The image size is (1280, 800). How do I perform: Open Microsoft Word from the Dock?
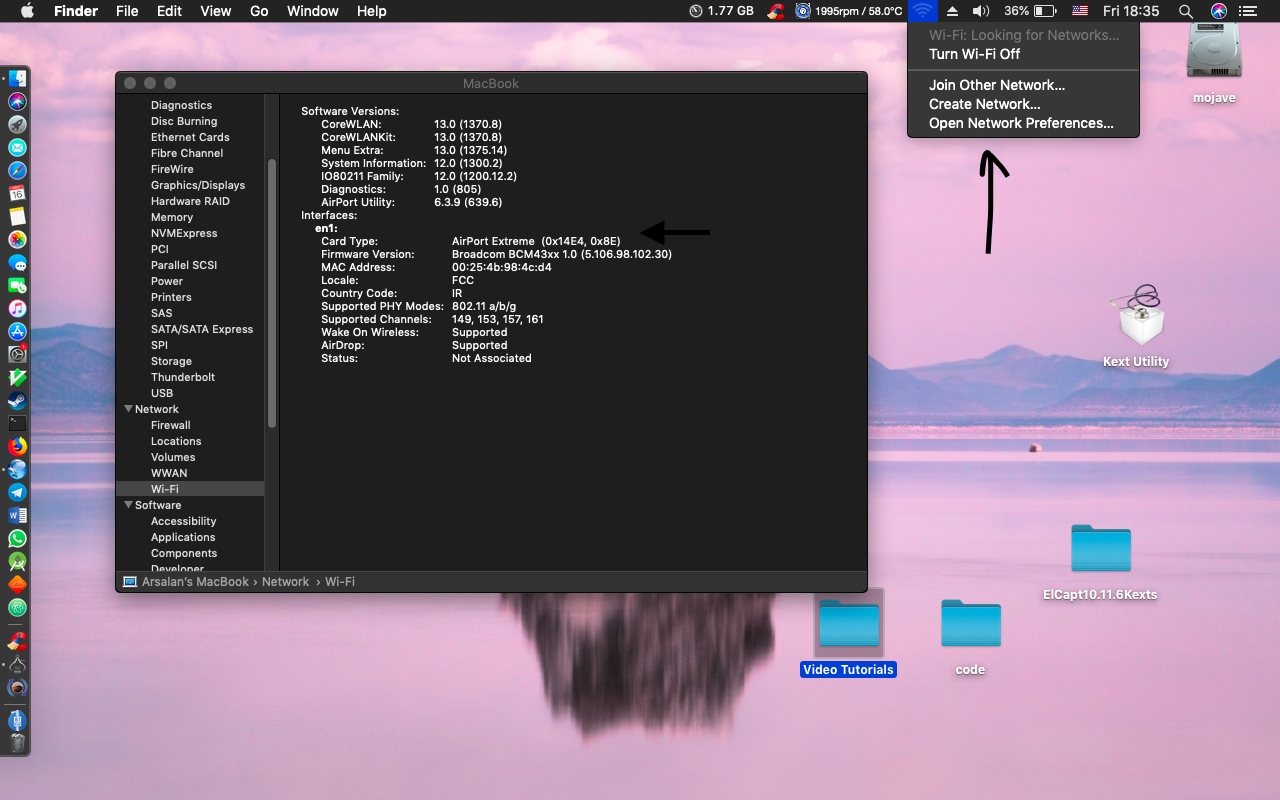17,516
